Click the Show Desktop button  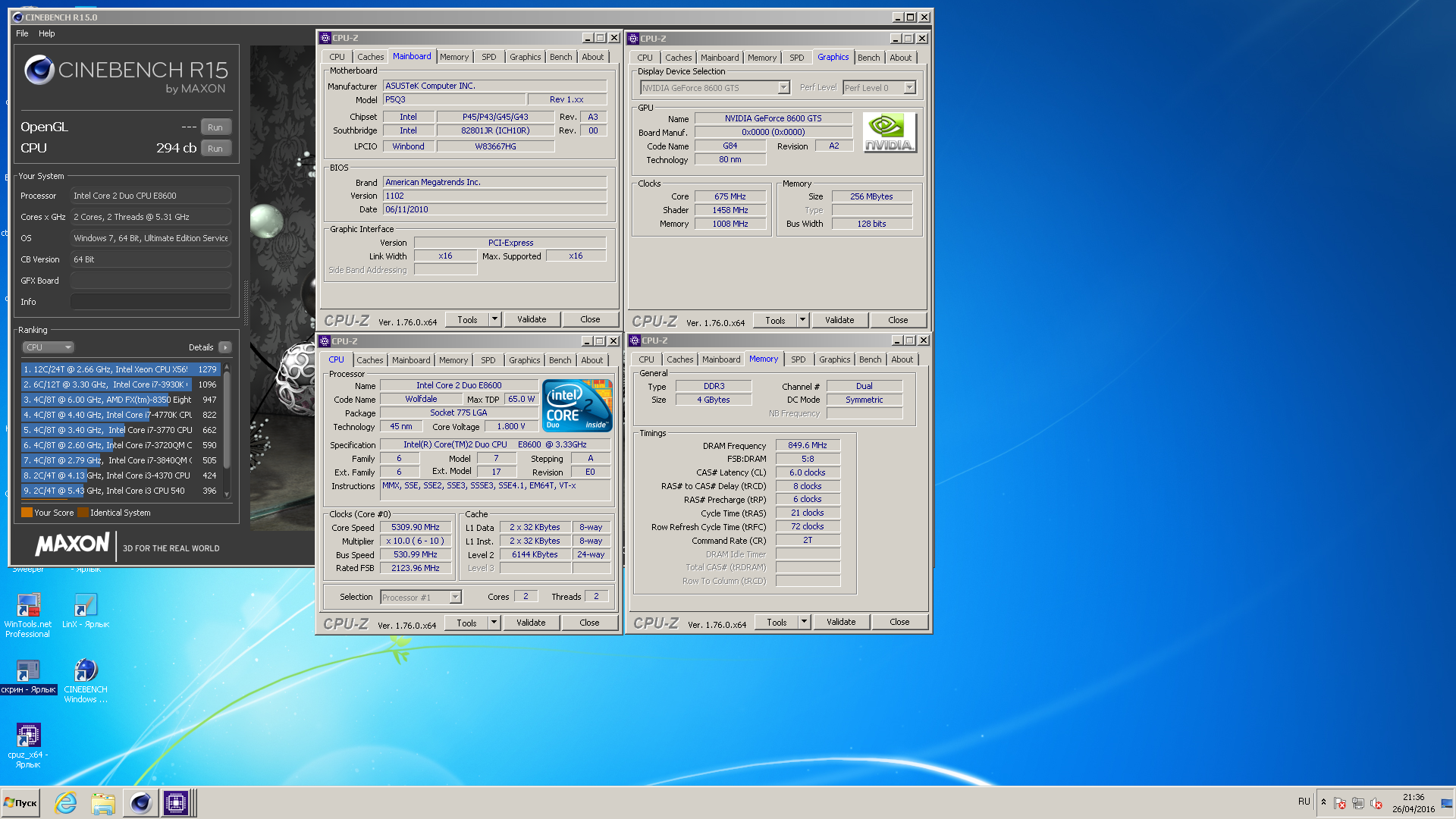(1447, 803)
